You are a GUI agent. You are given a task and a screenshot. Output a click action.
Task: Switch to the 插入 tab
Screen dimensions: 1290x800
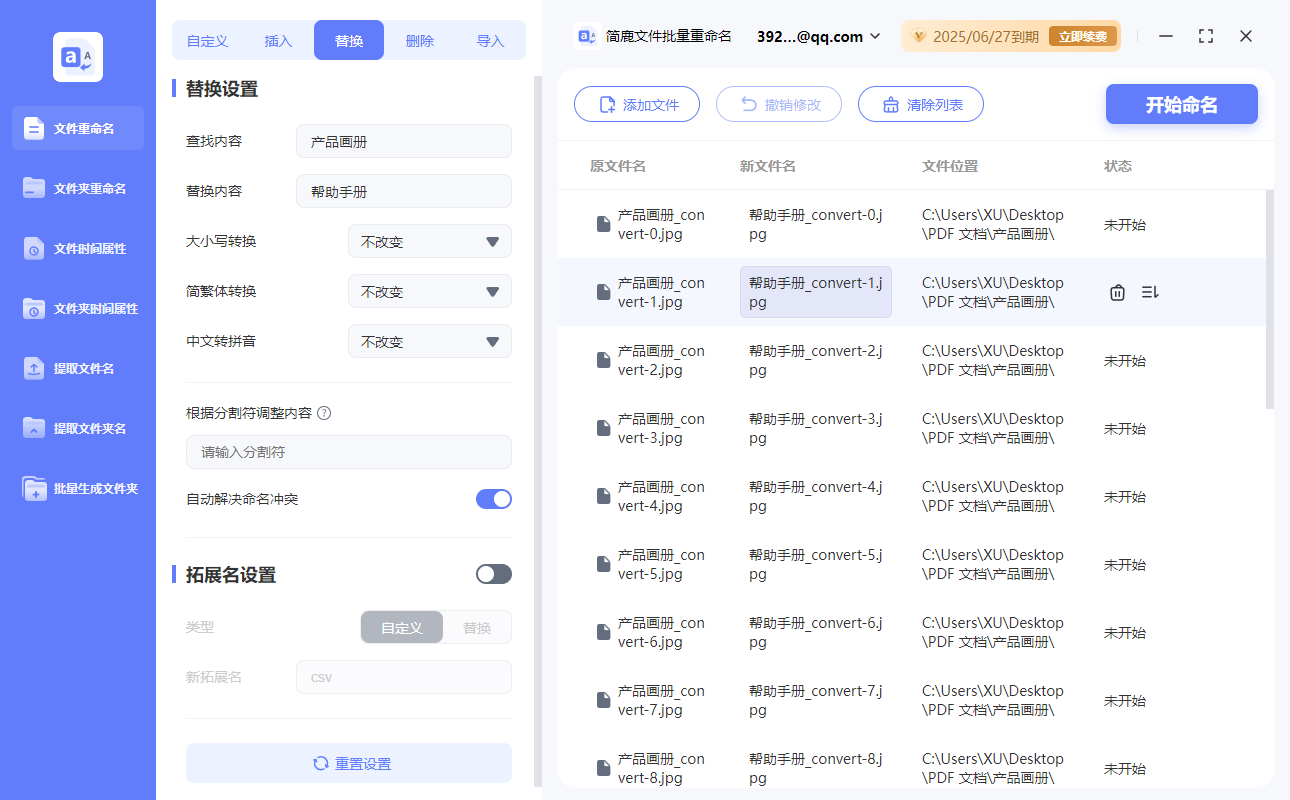(x=277, y=39)
